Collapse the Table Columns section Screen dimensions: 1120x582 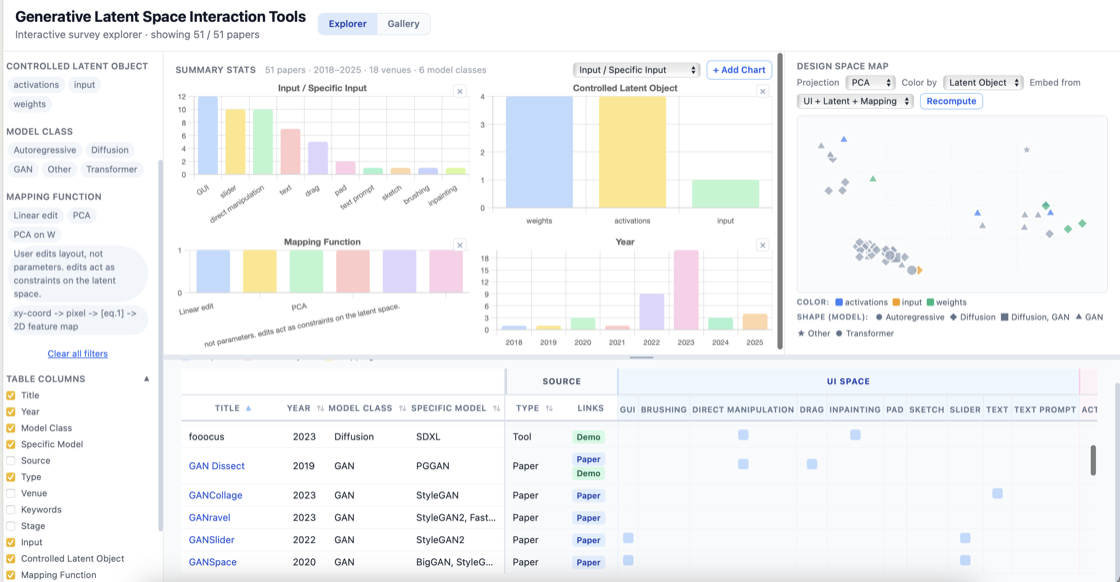[146, 378]
